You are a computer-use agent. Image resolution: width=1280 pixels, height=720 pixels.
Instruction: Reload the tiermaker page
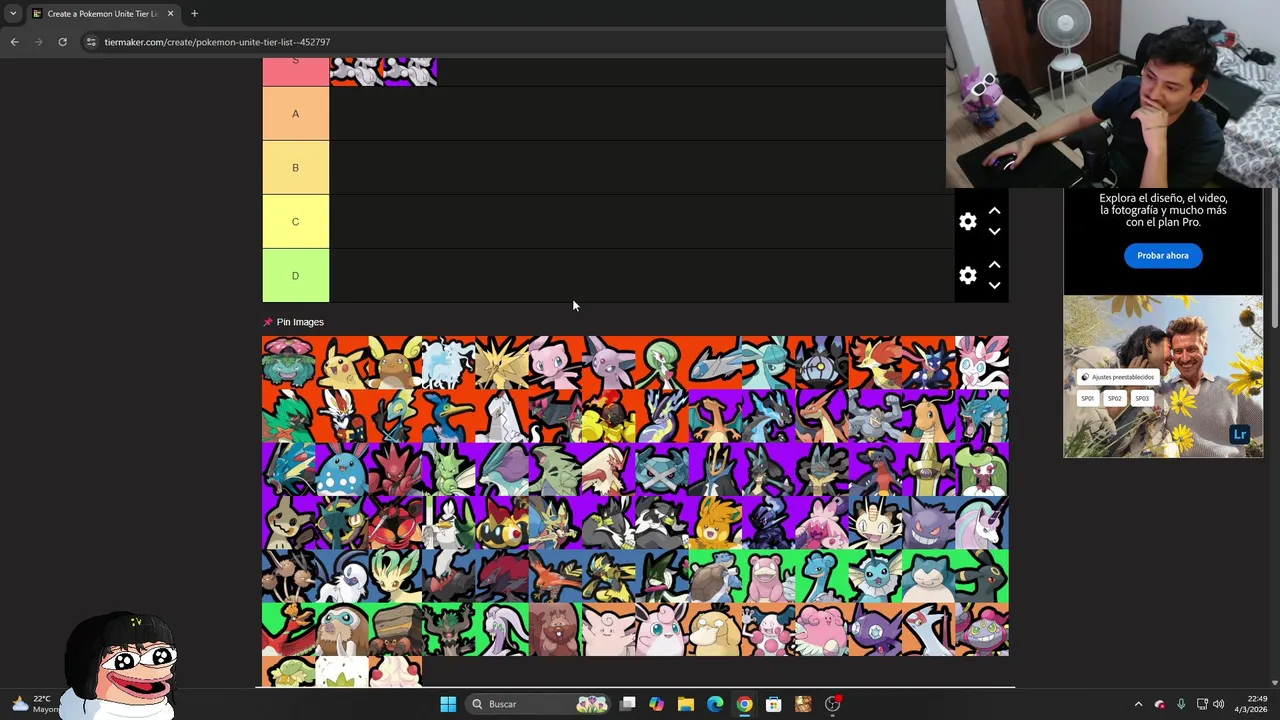click(62, 42)
